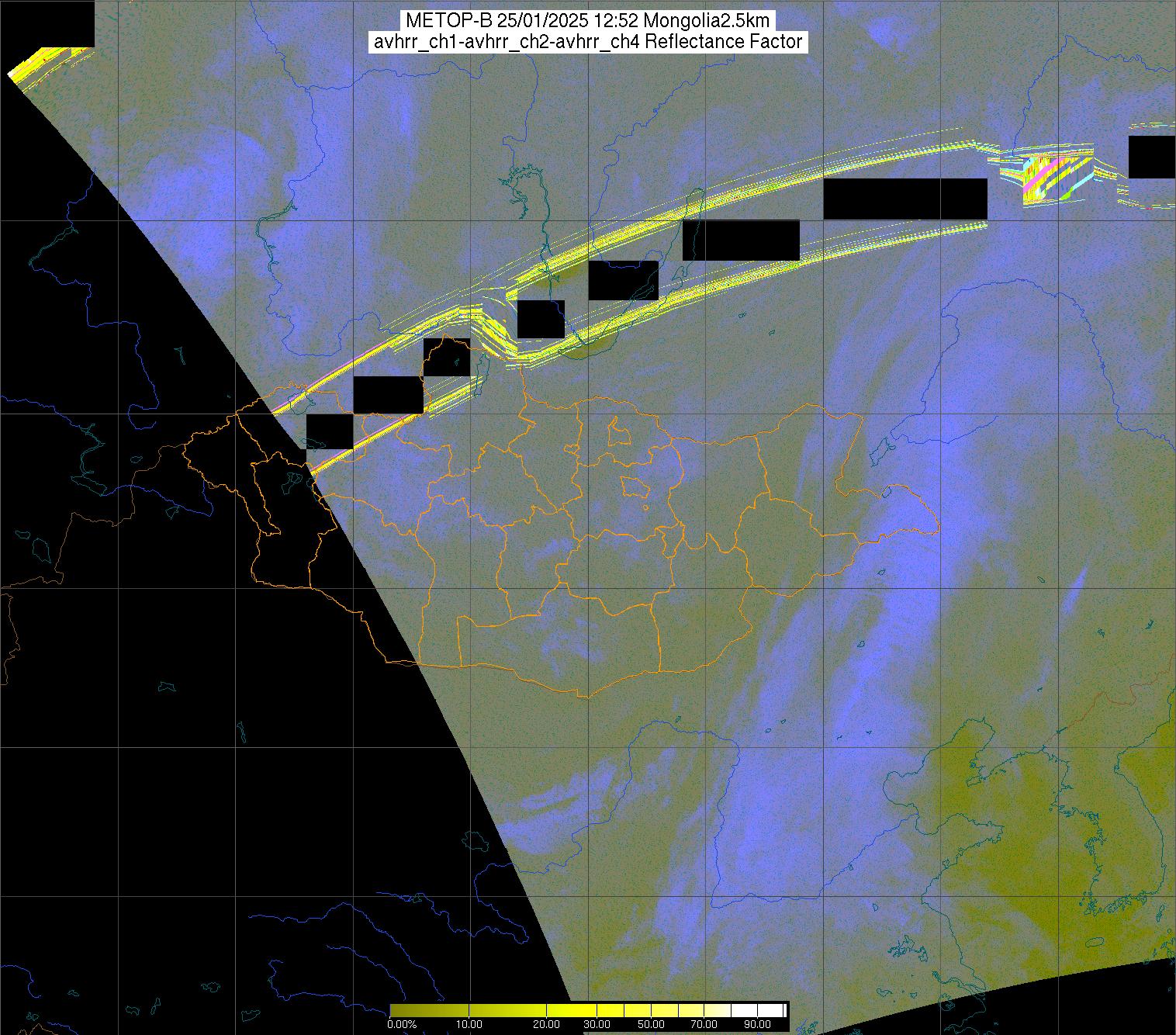Click the avhrr_ch1-avhrr_ch2-avhrr_ch4 Reflectance Factor caption
1176x1035 pixels.
tap(588, 42)
